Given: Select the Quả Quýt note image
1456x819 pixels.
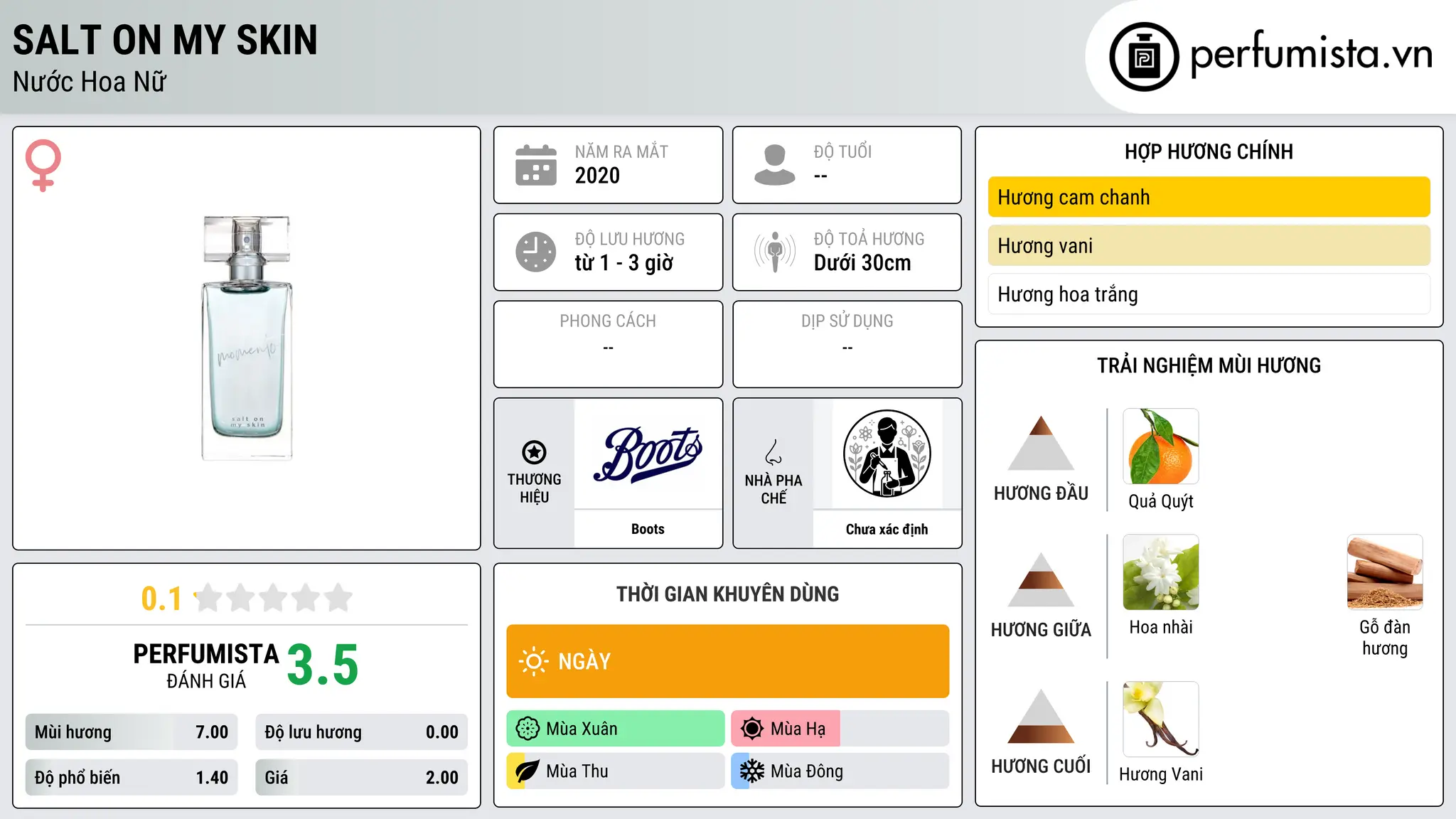Looking at the screenshot, I should [x=1161, y=446].
